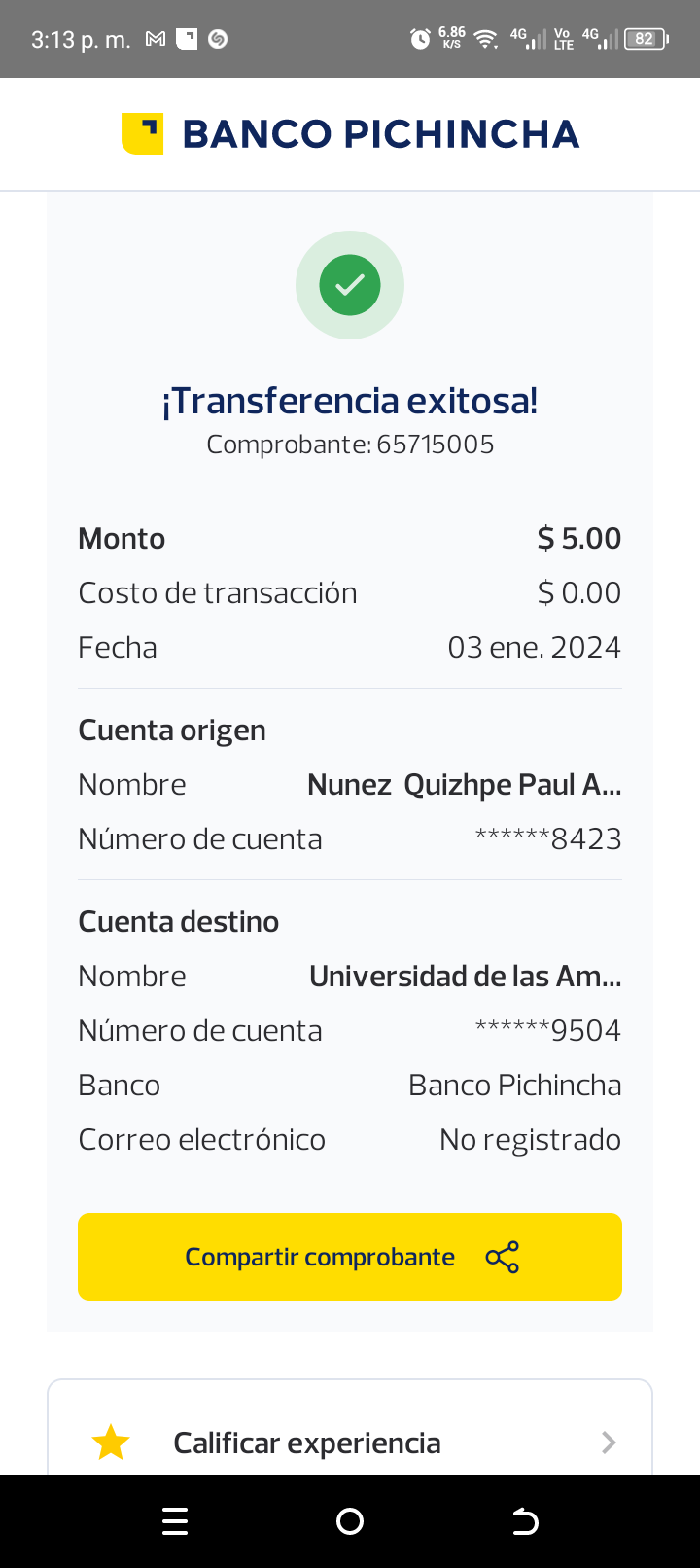This screenshot has height=1568, width=700.
Task: Tap the green success checkmark icon
Action: click(350, 285)
